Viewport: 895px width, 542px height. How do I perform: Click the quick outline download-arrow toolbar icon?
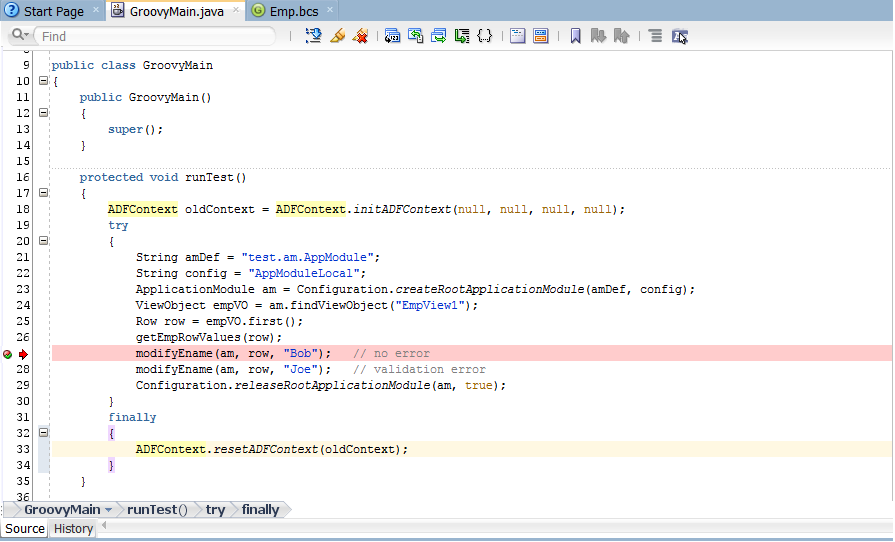point(313,36)
